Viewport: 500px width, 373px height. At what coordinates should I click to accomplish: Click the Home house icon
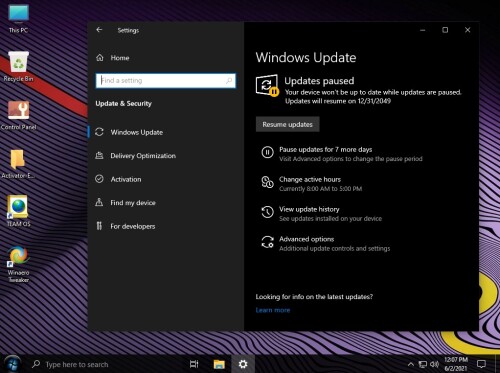tap(100, 58)
